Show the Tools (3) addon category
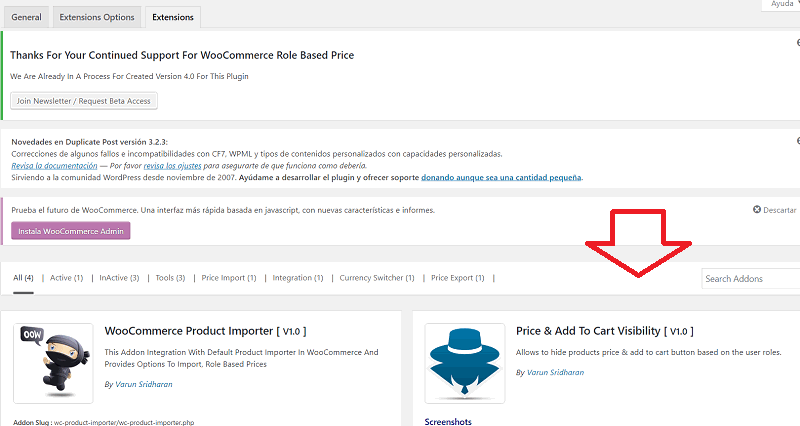The image size is (800, 426). click(170, 278)
